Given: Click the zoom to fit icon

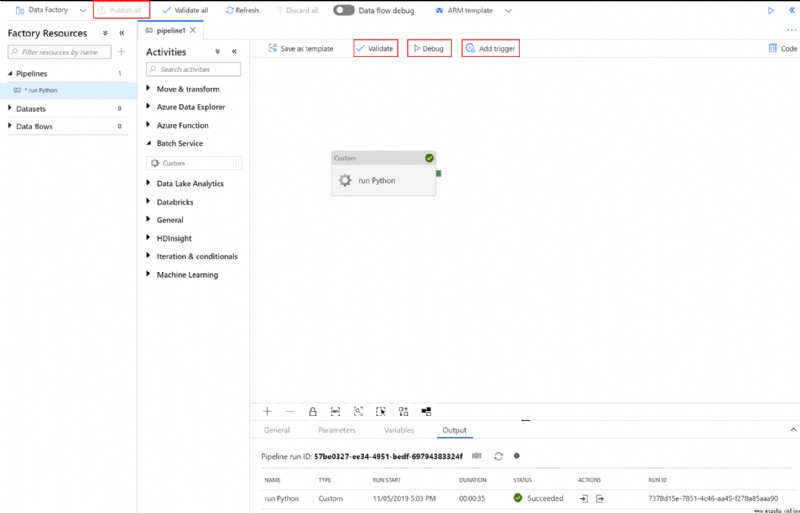Looking at the screenshot, I should pyautogui.click(x=358, y=411).
